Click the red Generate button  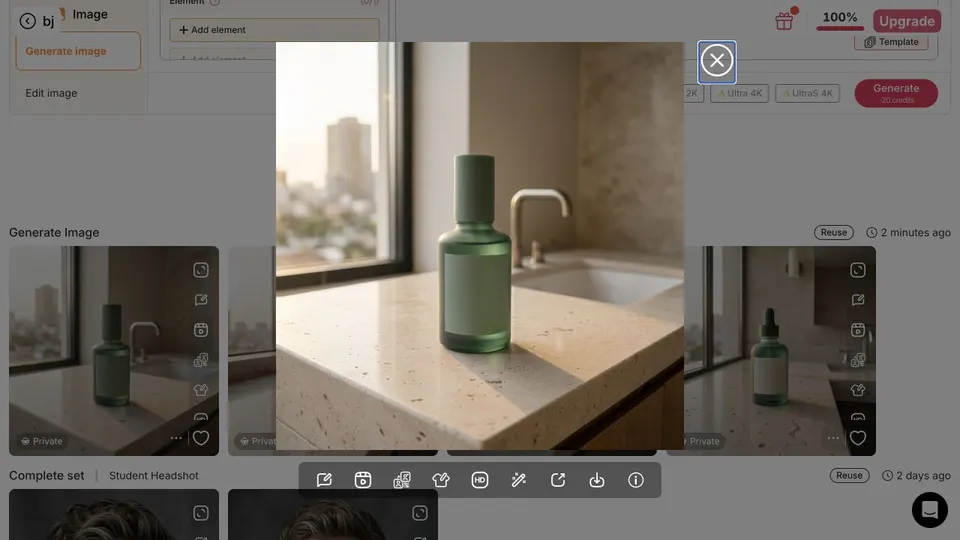pos(896,93)
